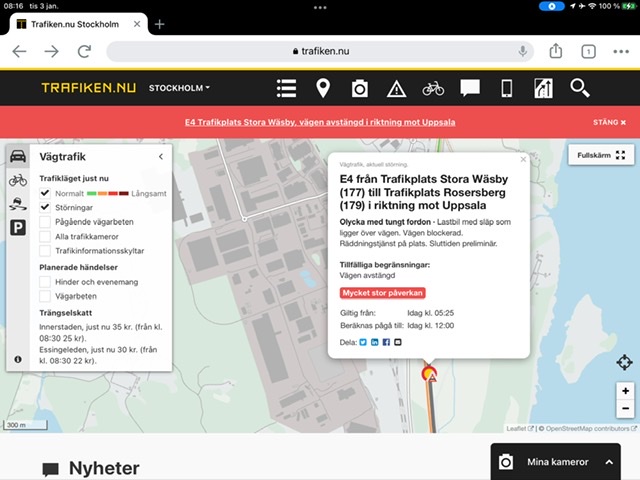Select the car traffic tab in sidebar
This screenshot has height=480, width=640.
(x=18, y=156)
